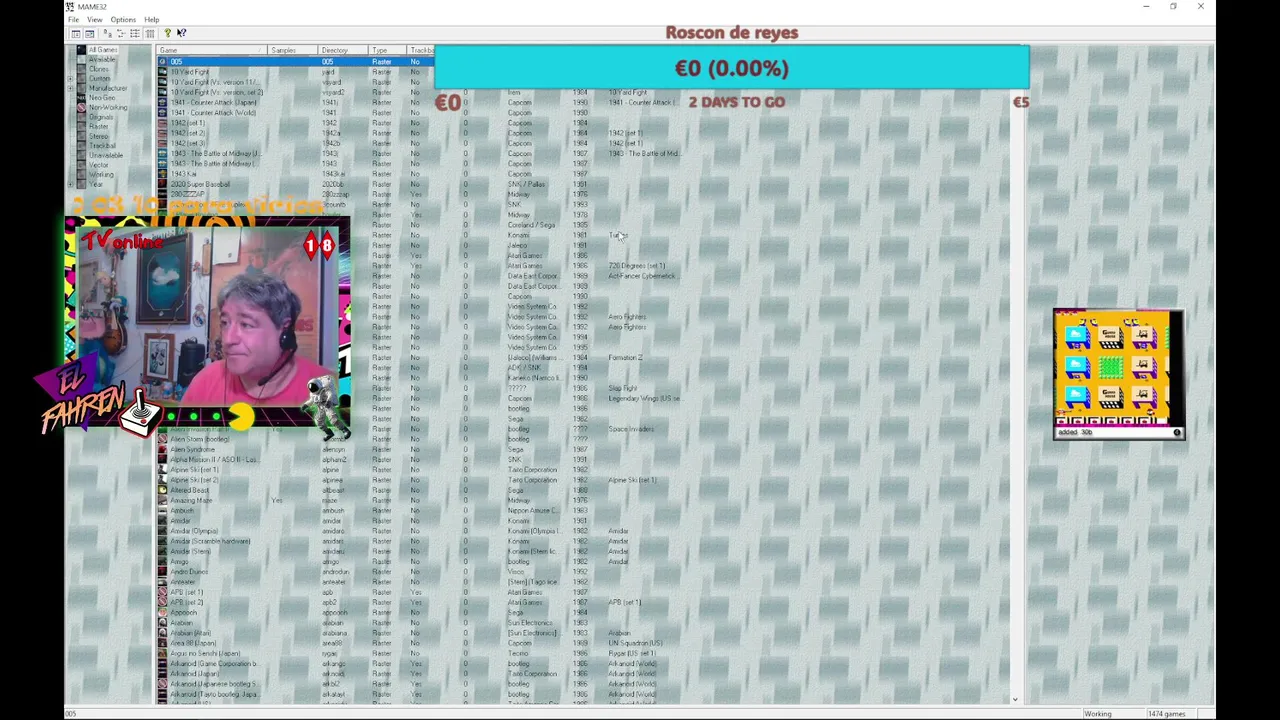1280x720 pixels.
Task: Select game Amigo
Action: point(179,561)
